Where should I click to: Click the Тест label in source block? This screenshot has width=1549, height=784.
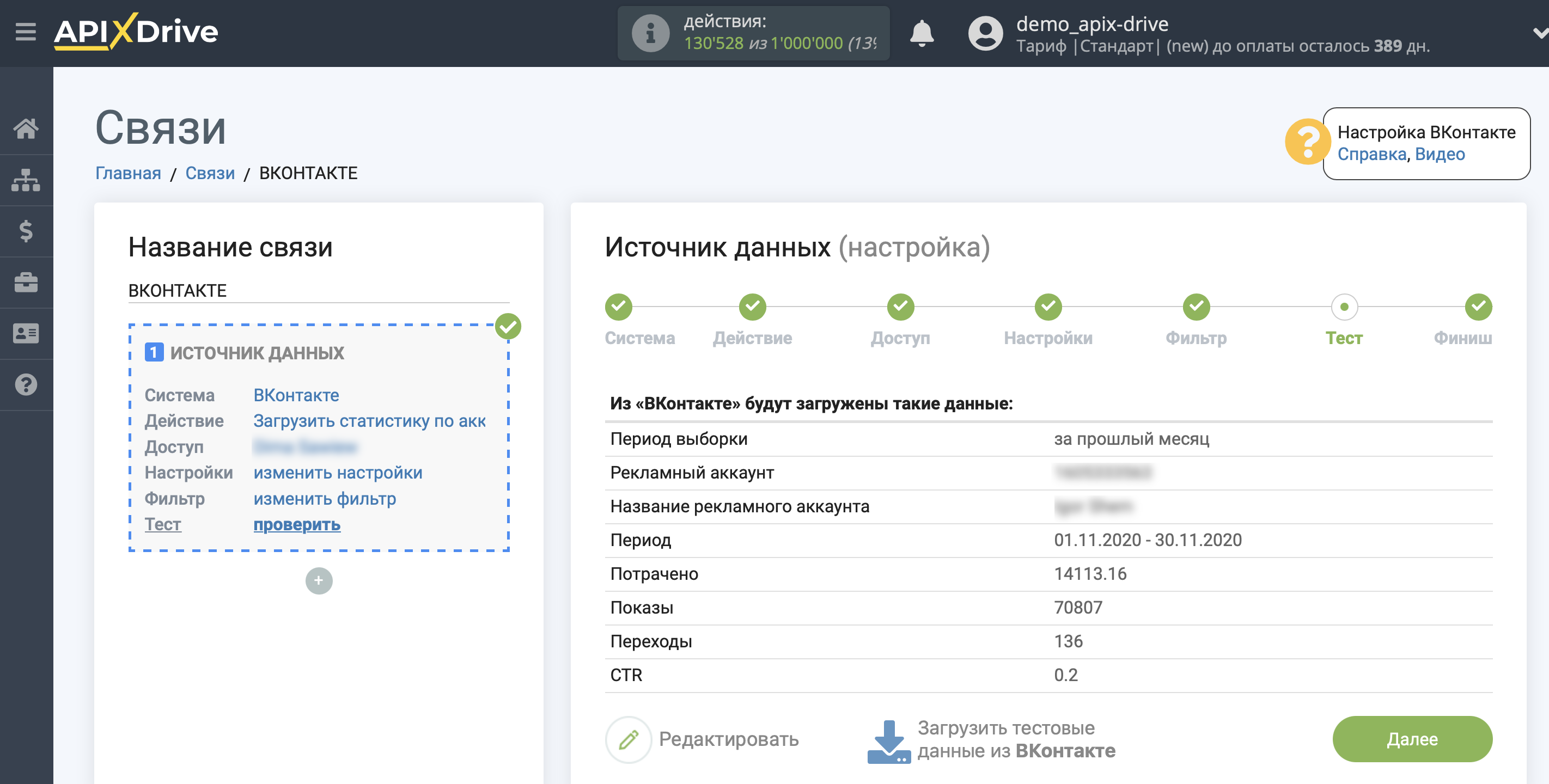click(x=162, y=524)
